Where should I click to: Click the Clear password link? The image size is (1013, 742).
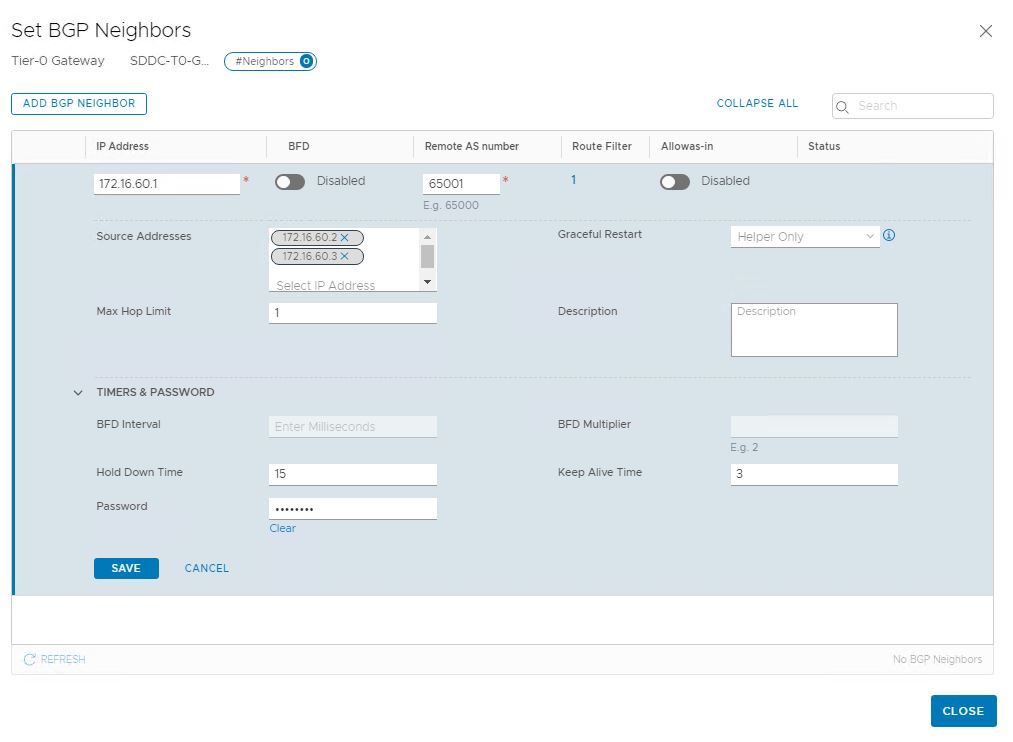click(x=282, y=528)
